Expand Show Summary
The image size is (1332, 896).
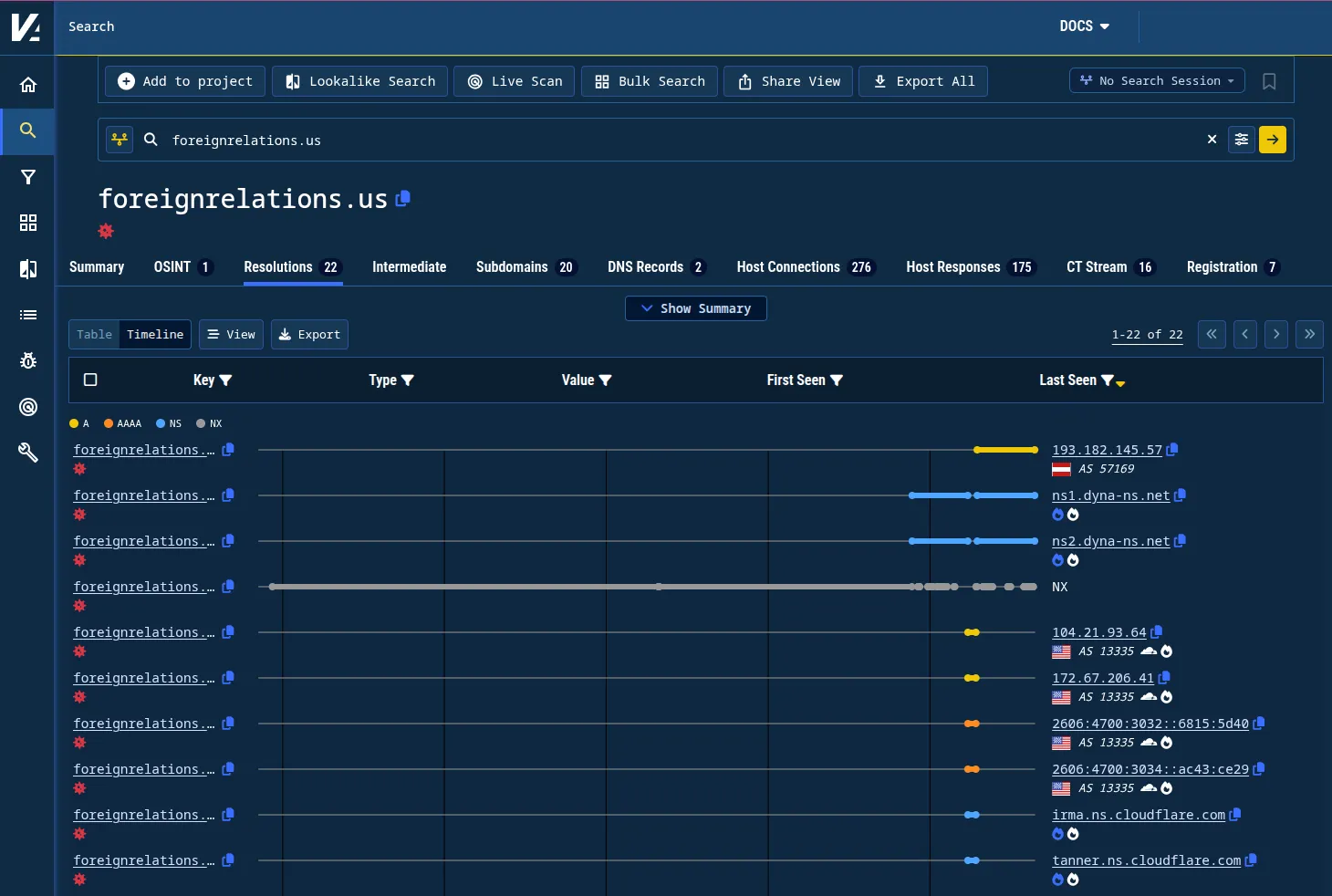696,308
